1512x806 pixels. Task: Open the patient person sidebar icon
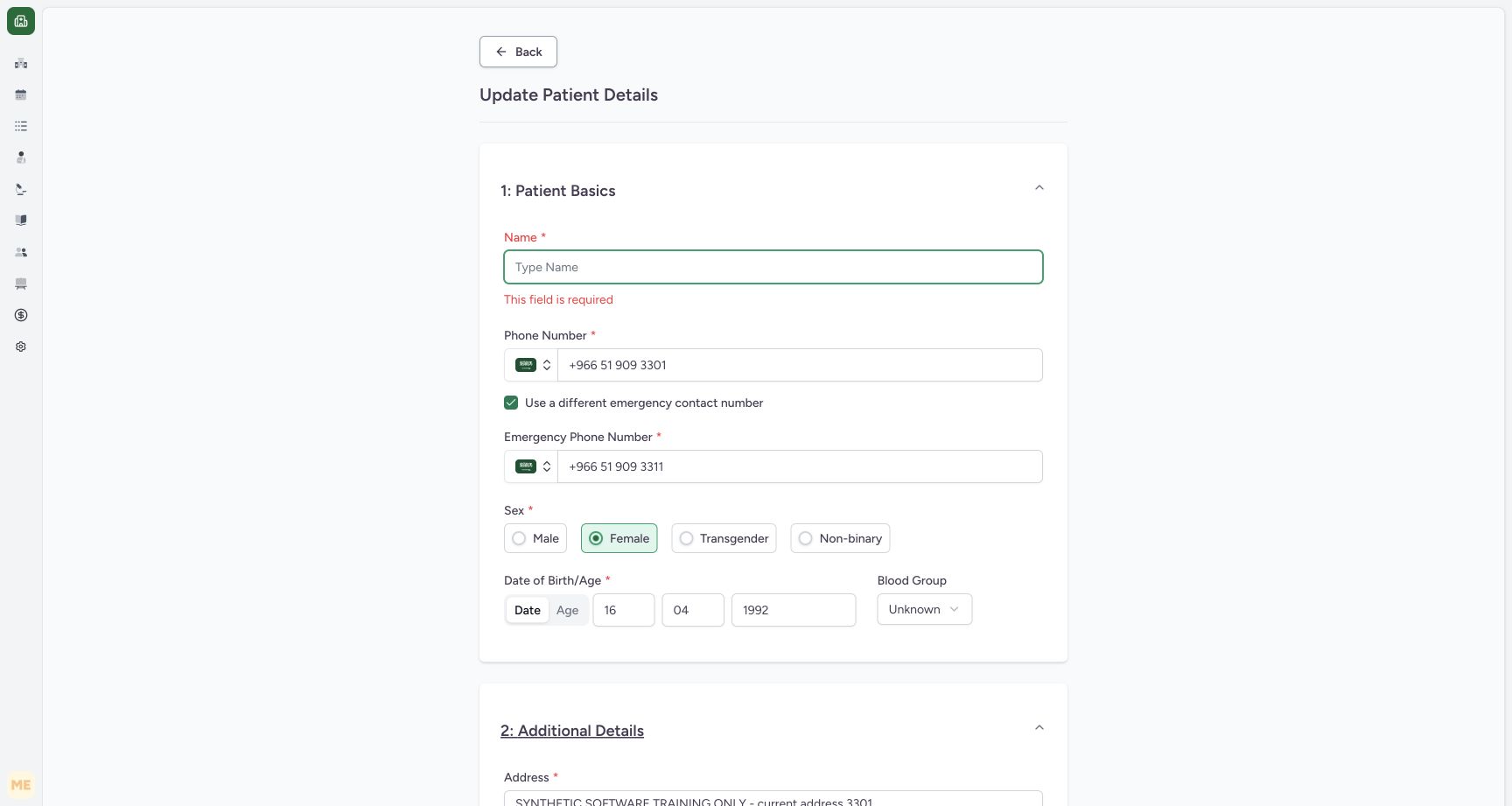click(21, 158)
